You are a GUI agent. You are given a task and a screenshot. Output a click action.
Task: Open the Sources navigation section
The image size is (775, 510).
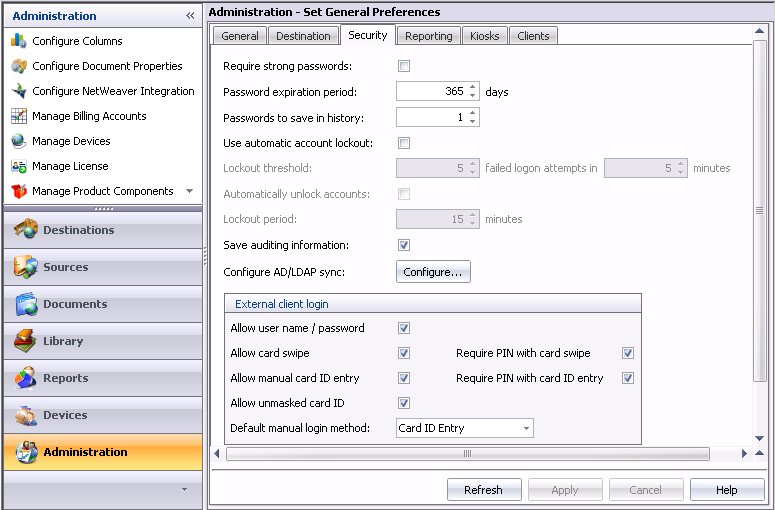point(103,267)
